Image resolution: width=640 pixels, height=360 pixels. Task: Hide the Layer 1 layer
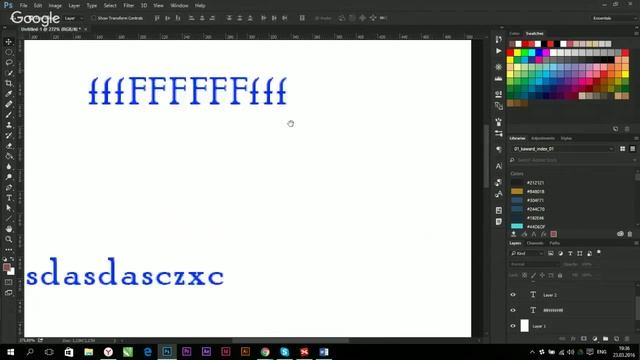[x=513, y=326]
